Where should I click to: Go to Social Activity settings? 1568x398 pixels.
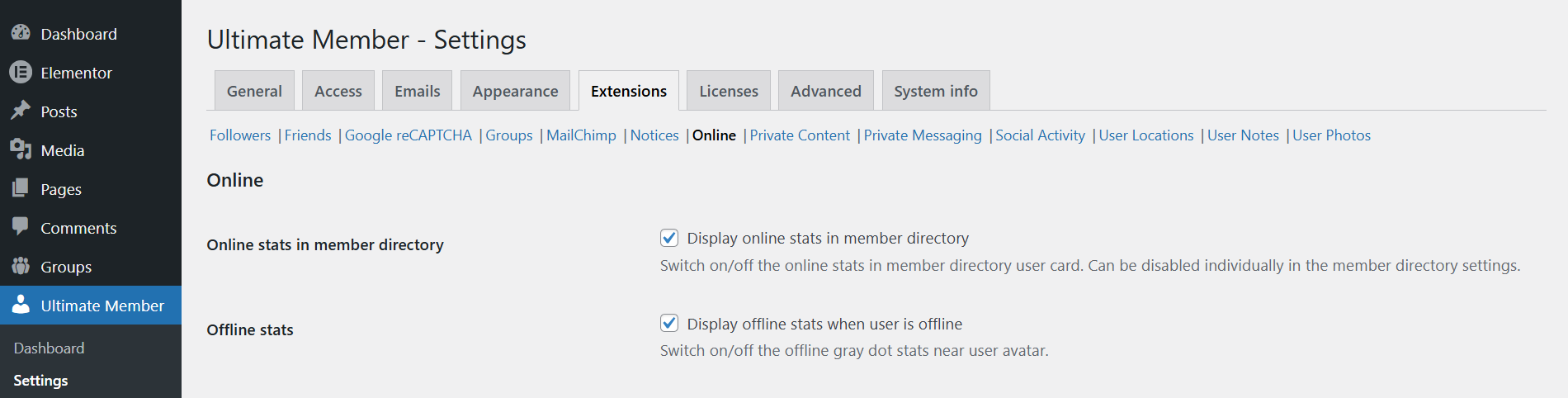(x=1040, y=135)
